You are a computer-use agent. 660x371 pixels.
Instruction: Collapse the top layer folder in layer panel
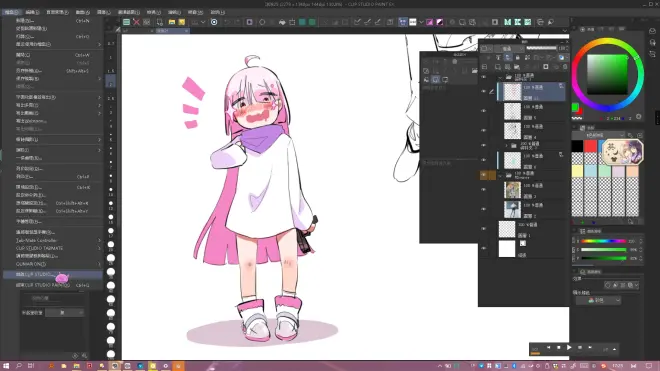point(500,77)
